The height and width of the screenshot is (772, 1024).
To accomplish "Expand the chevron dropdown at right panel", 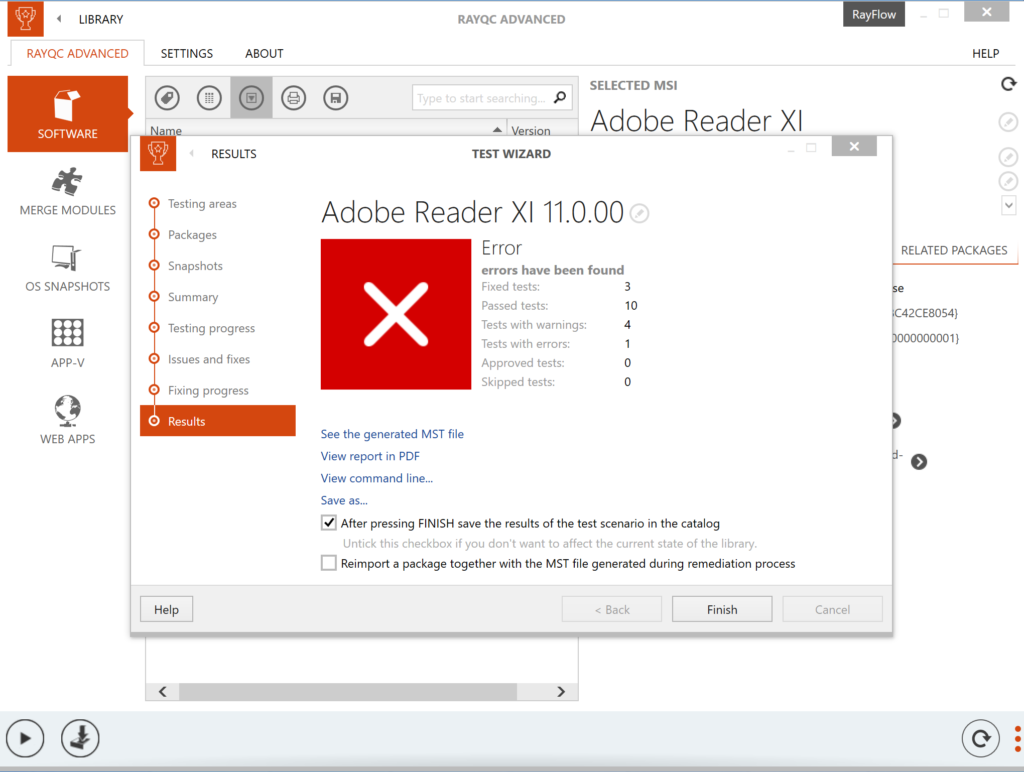I will tap(1008, 205).
